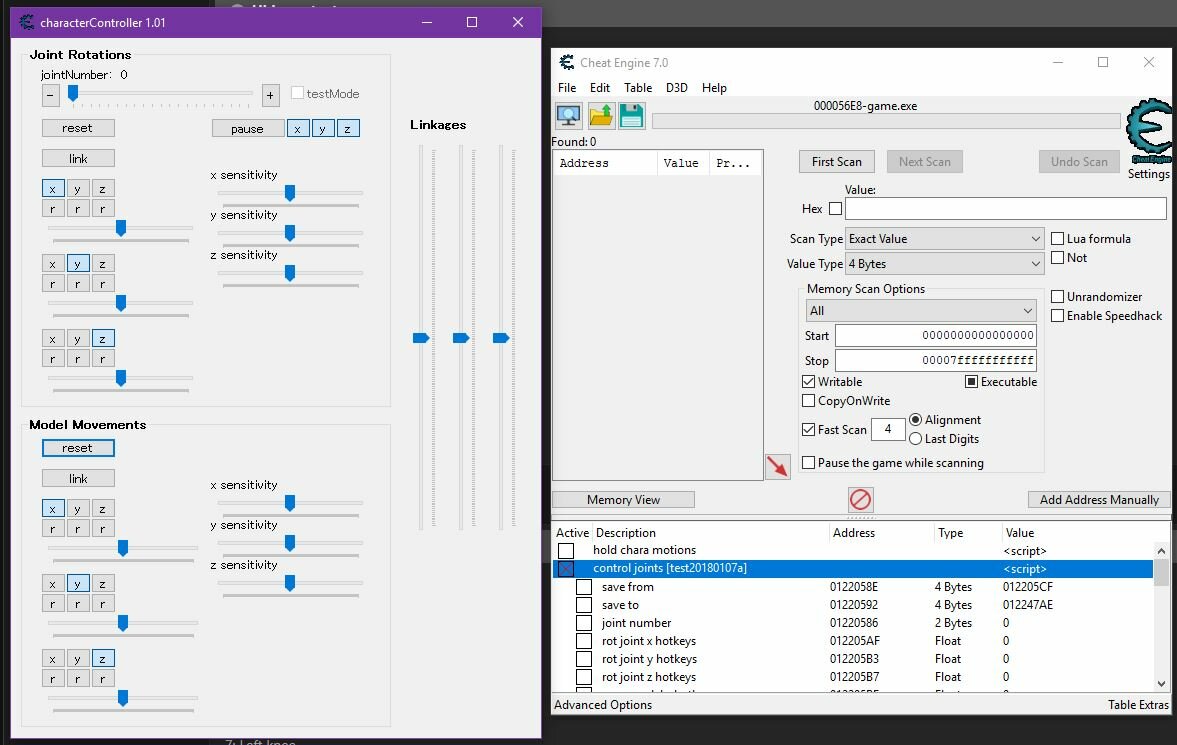Viewport: 1177px width, 745px height.
Task: Click plus button beside jointNumber slider
Action: [x=270, y=95]
